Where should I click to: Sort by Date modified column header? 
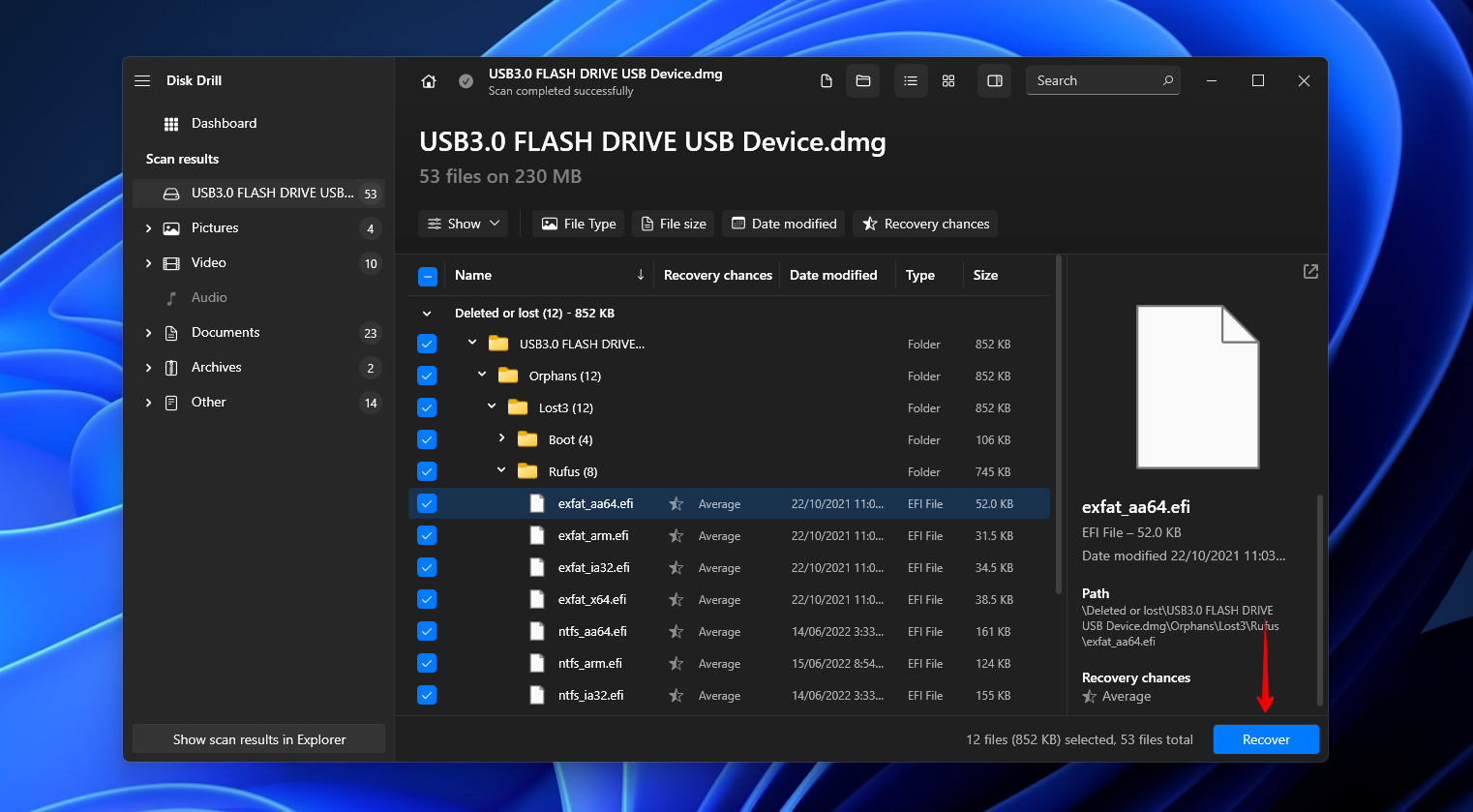tap(833, 276)
